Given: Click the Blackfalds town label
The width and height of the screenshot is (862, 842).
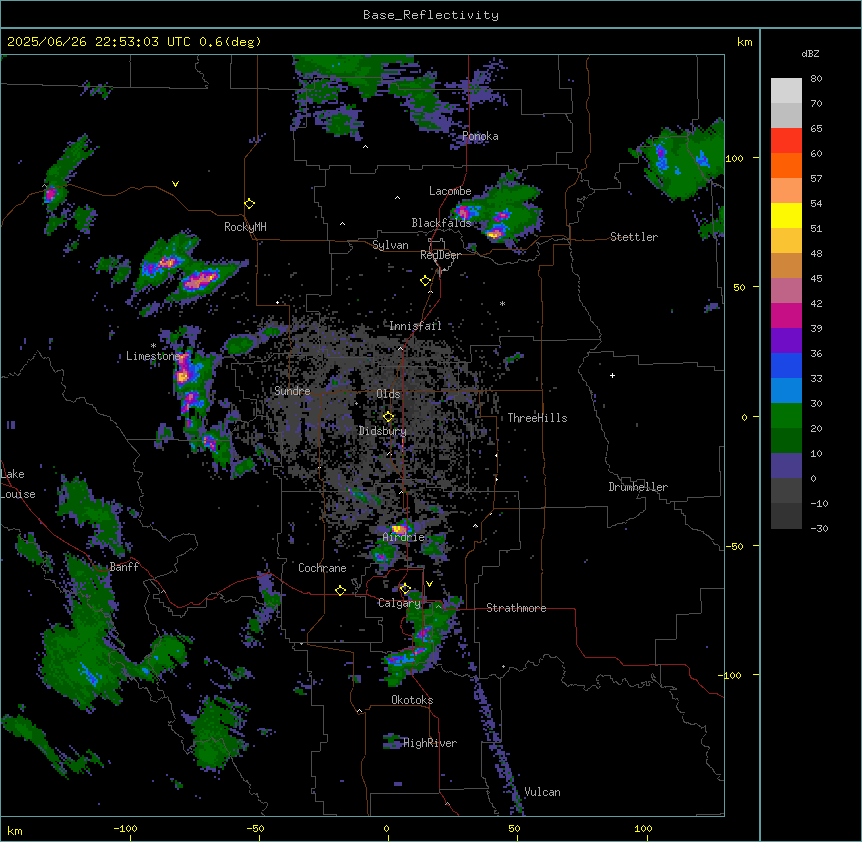Looking at the screenshot, I should tap(441, 223).
